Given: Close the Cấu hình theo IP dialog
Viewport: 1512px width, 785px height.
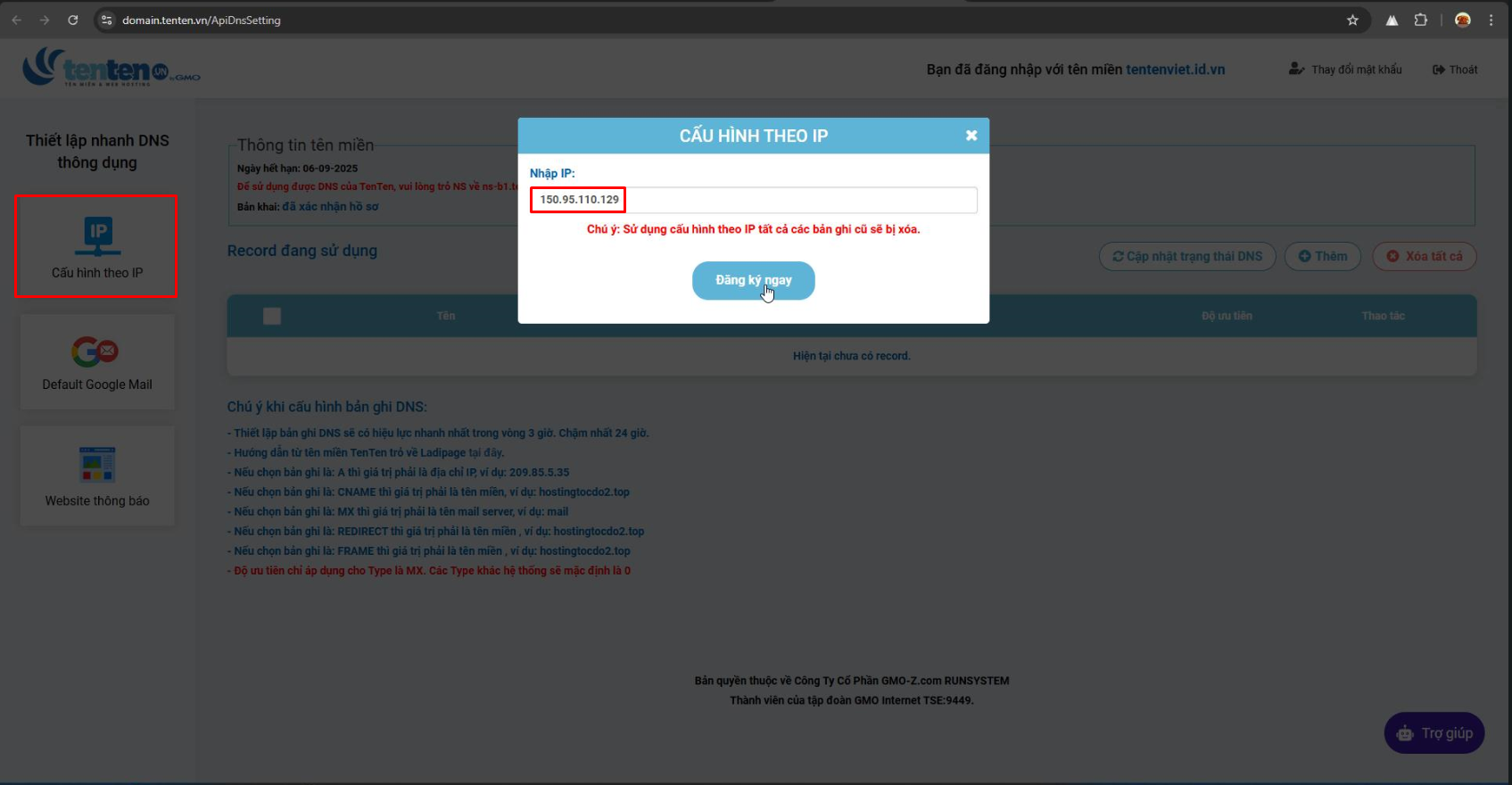Looking at the screenshot, I should [971, 136].
